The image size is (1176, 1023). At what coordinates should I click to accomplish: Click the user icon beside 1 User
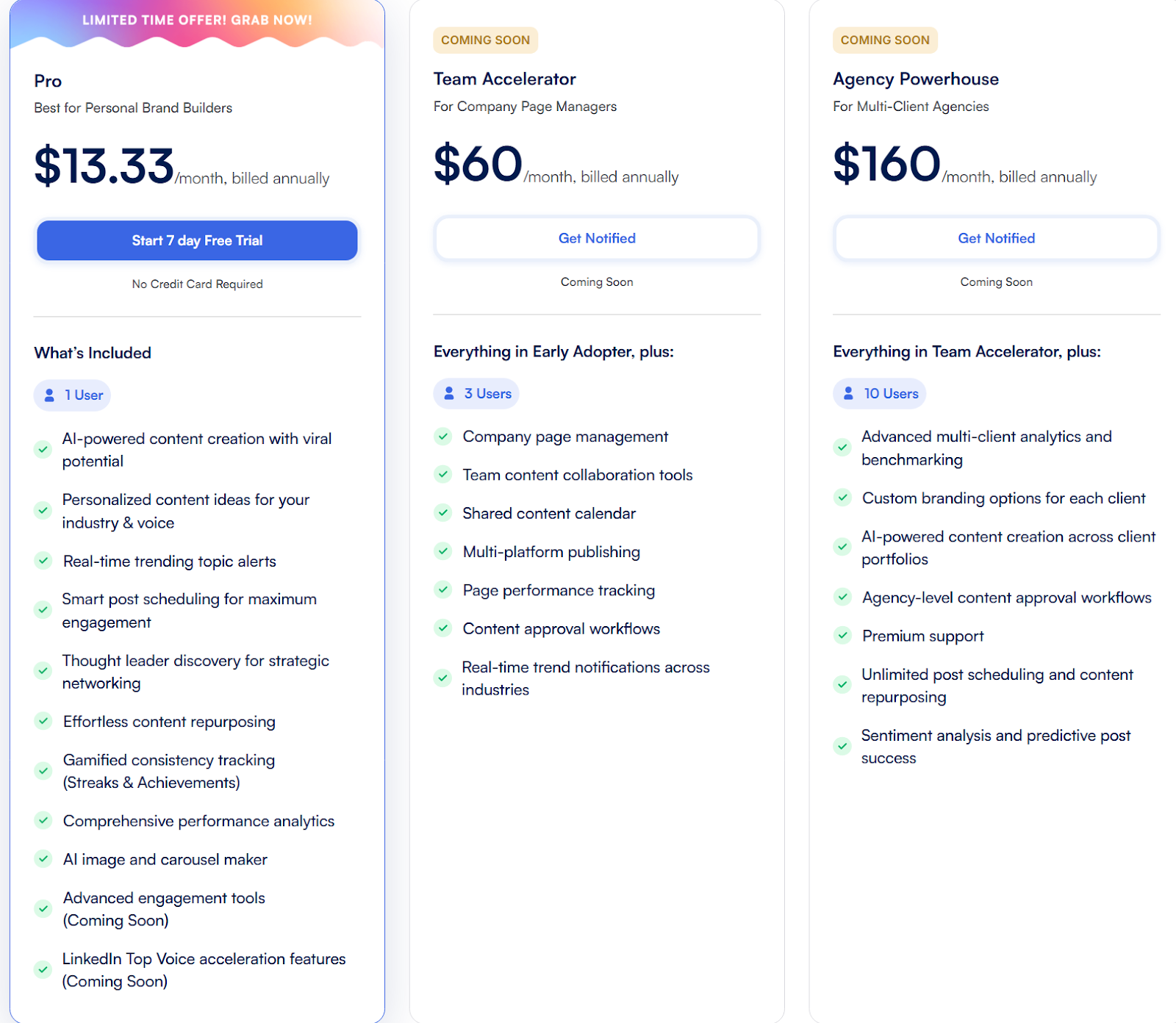49,395
